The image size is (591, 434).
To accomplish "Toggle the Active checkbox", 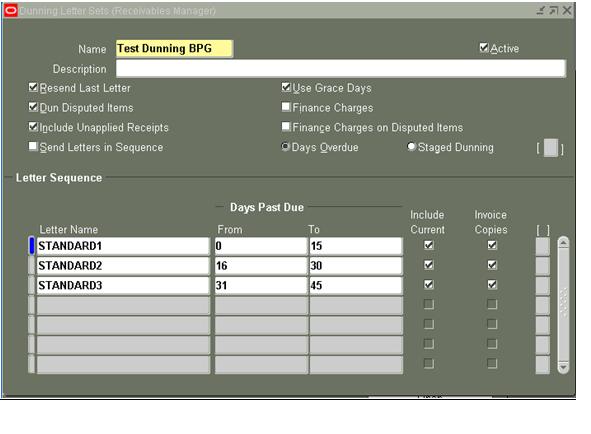I will (484, 48).
